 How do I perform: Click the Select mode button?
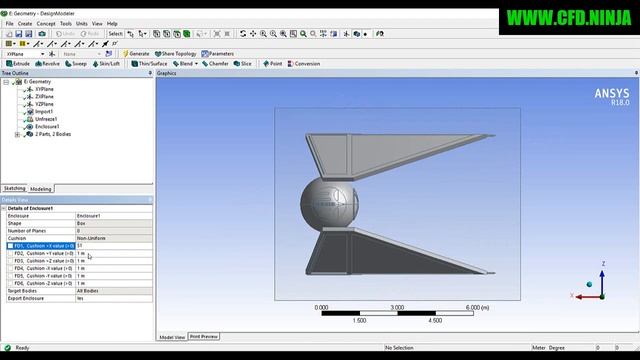(x=115, y=34)
